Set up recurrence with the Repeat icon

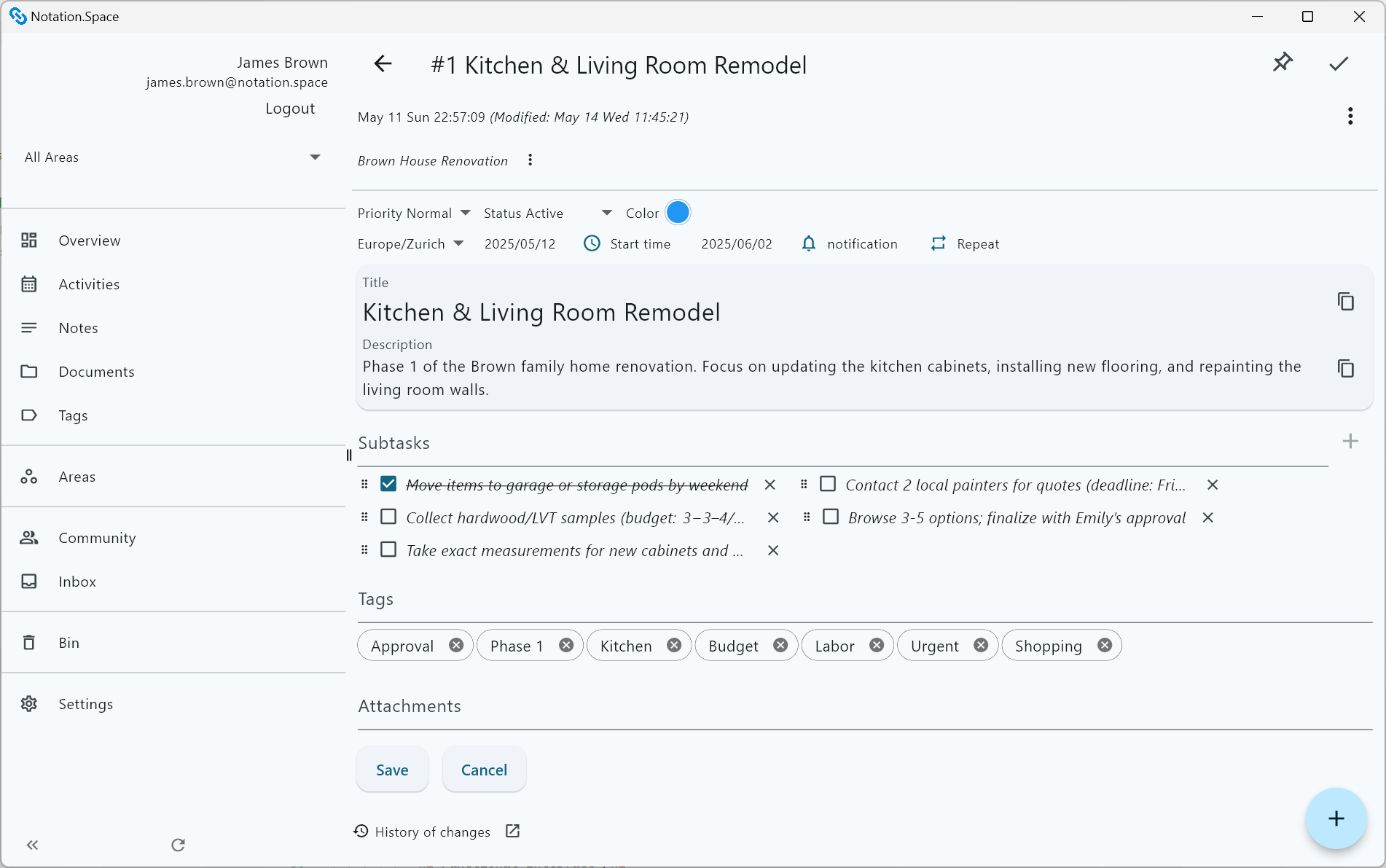point(939,243)
